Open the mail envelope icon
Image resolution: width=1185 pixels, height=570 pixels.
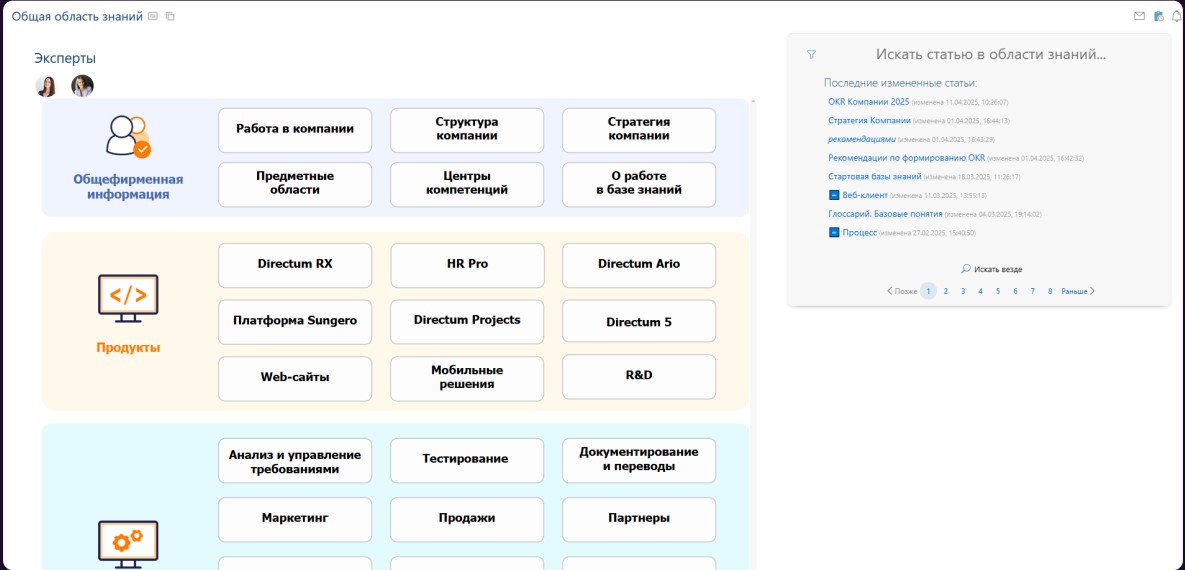pos(1140,16)
